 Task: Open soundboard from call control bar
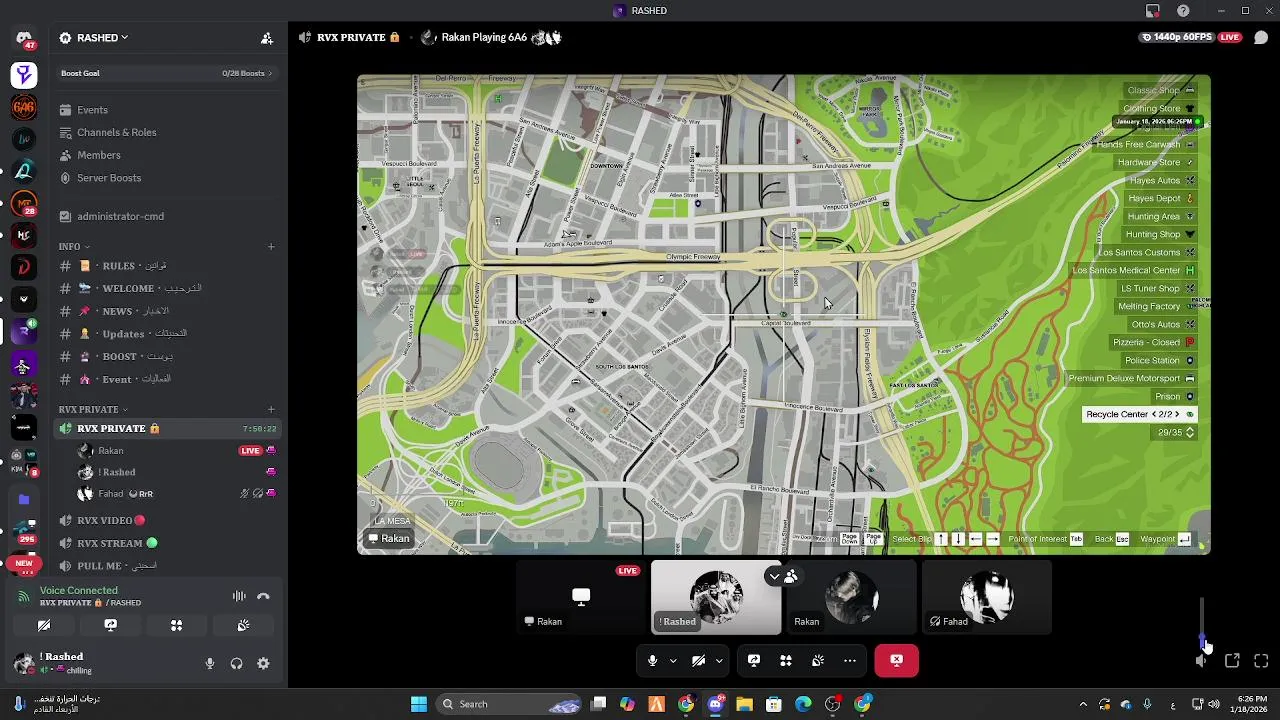[x=818, y=660]
